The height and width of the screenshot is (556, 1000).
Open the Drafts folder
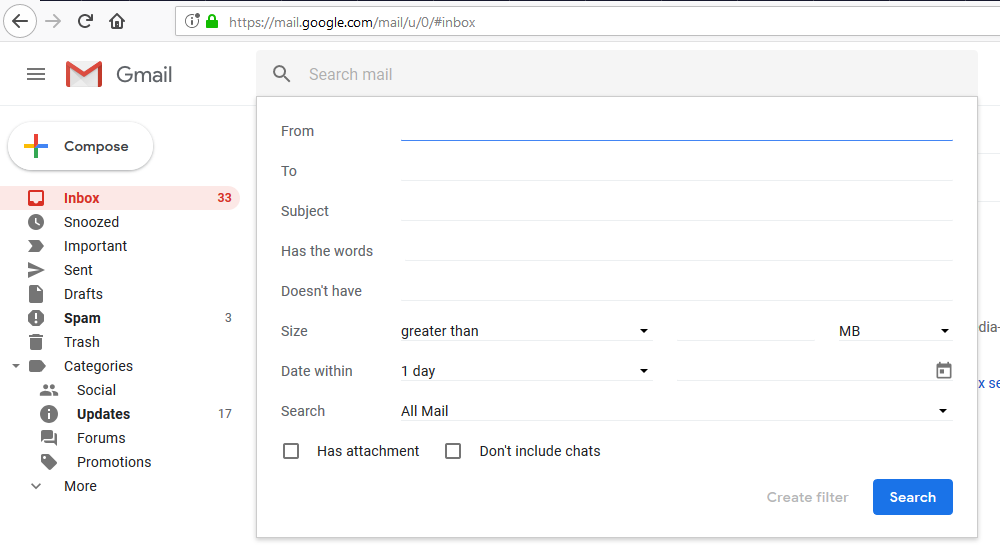click(x=83, y=294)
